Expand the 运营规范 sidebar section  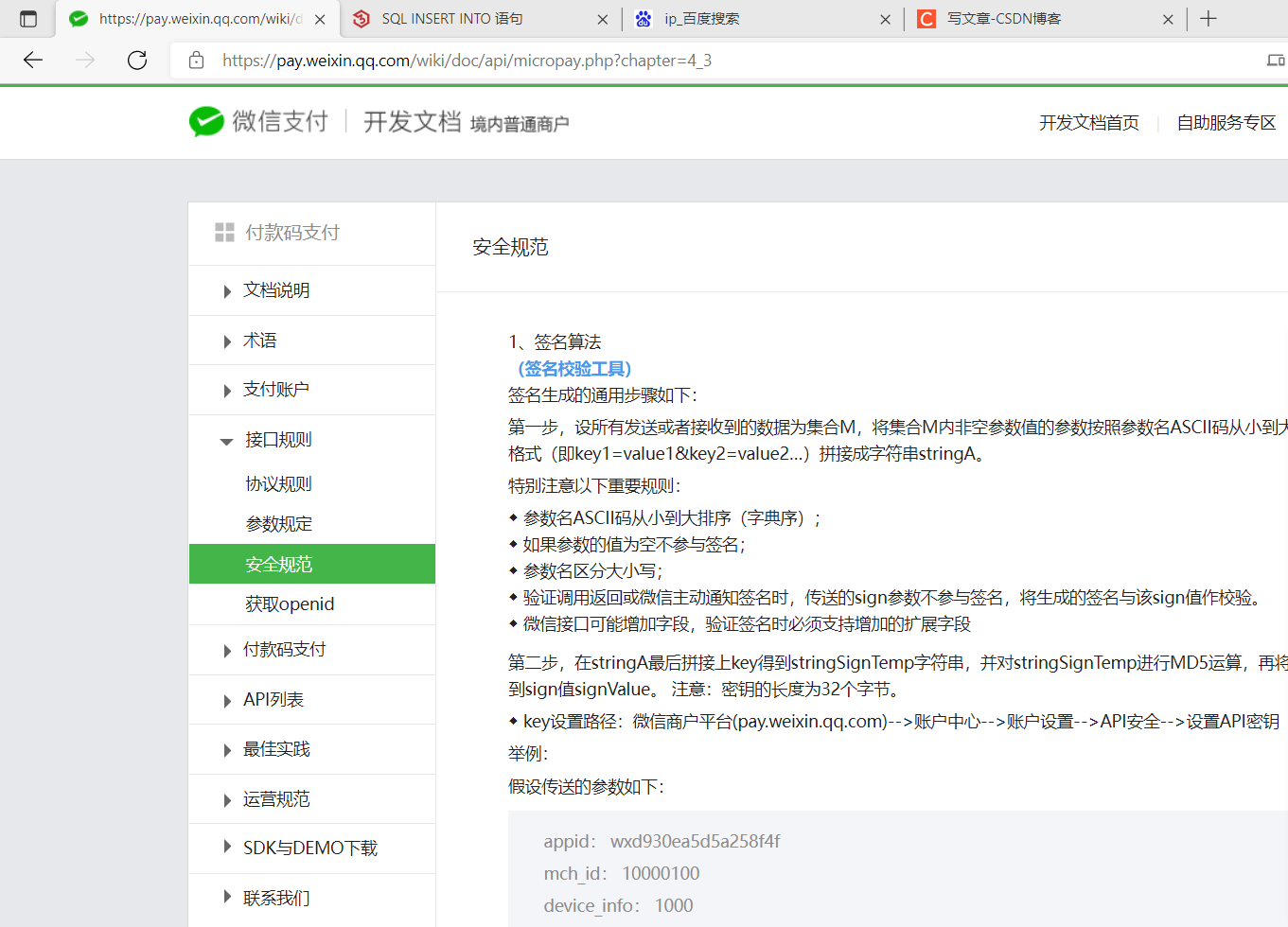click(312, 799)
